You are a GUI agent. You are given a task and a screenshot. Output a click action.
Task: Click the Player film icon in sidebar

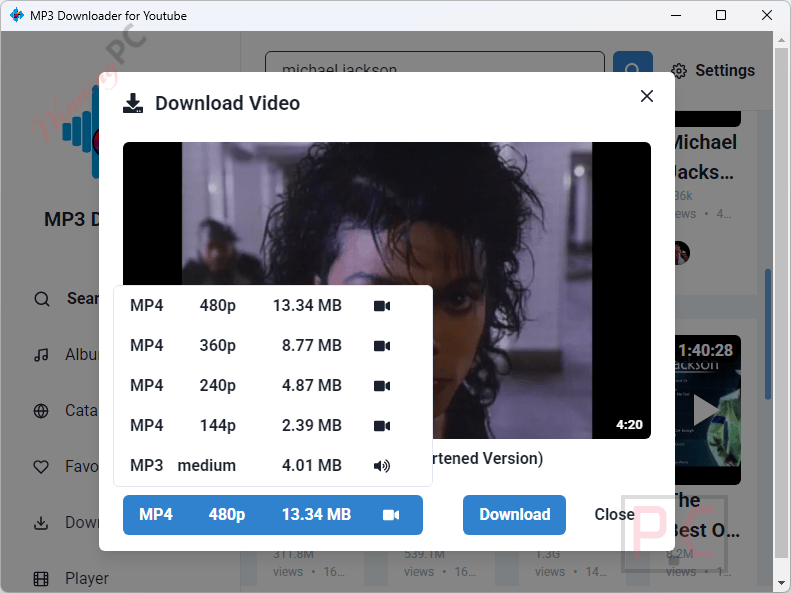pos(41,578)
